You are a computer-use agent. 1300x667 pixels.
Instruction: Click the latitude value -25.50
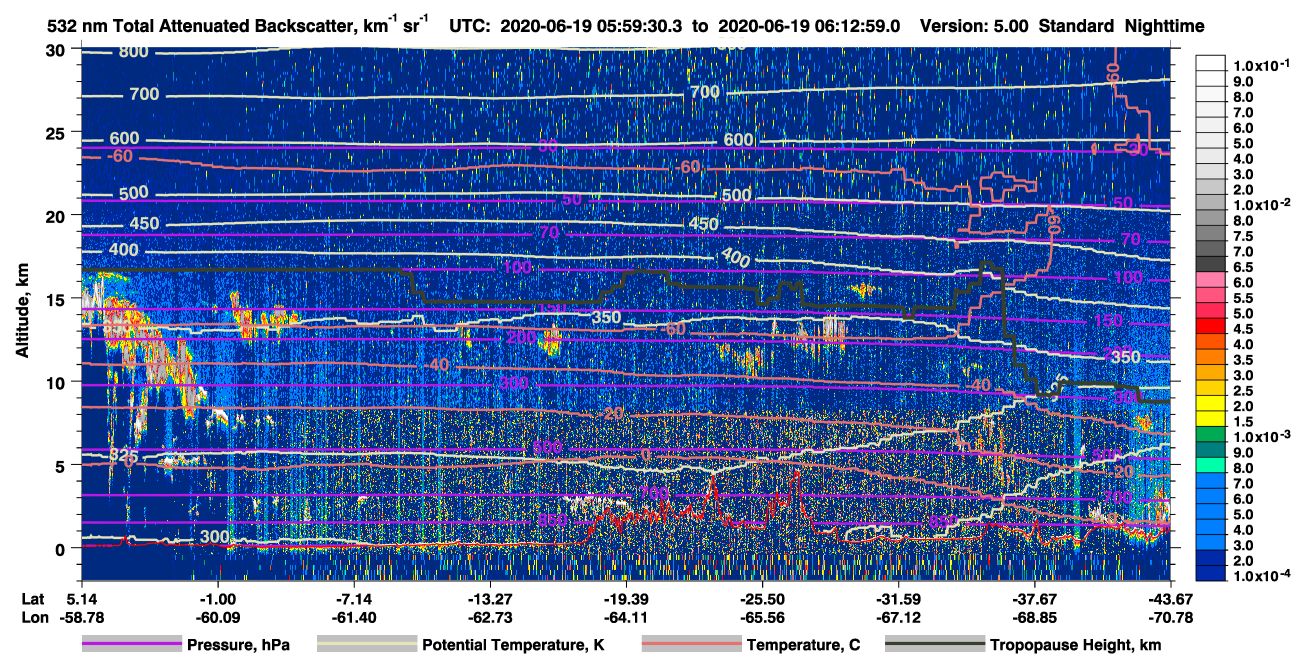pyautogui.click(x=762, y=599)
